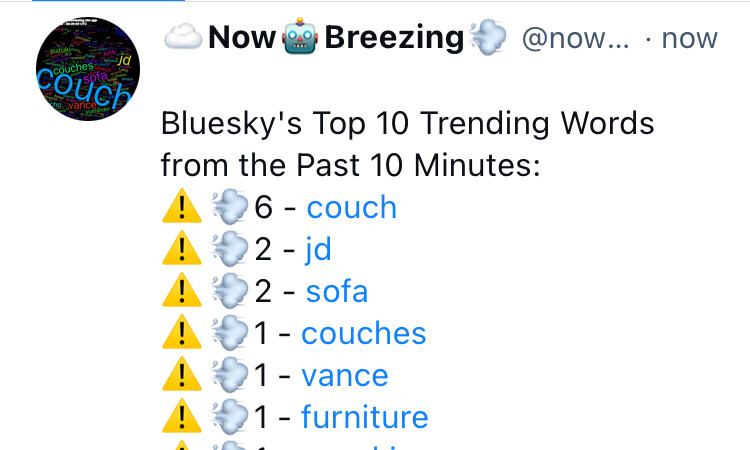
Task: Click the wind gust icon on the sofa row
Action: point(230,291)
